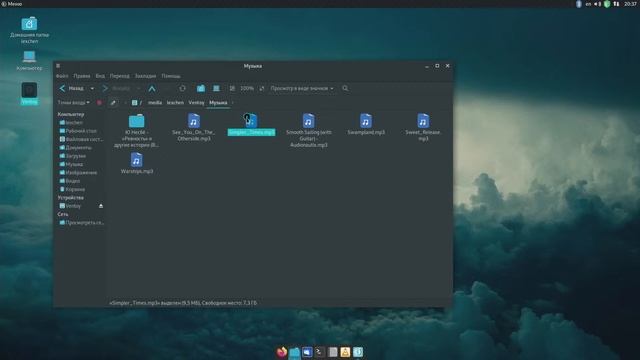Viewport: 640px width, 360px height.
Task: Click the 'lexchen' path segment
Action: tap(175, 102)
